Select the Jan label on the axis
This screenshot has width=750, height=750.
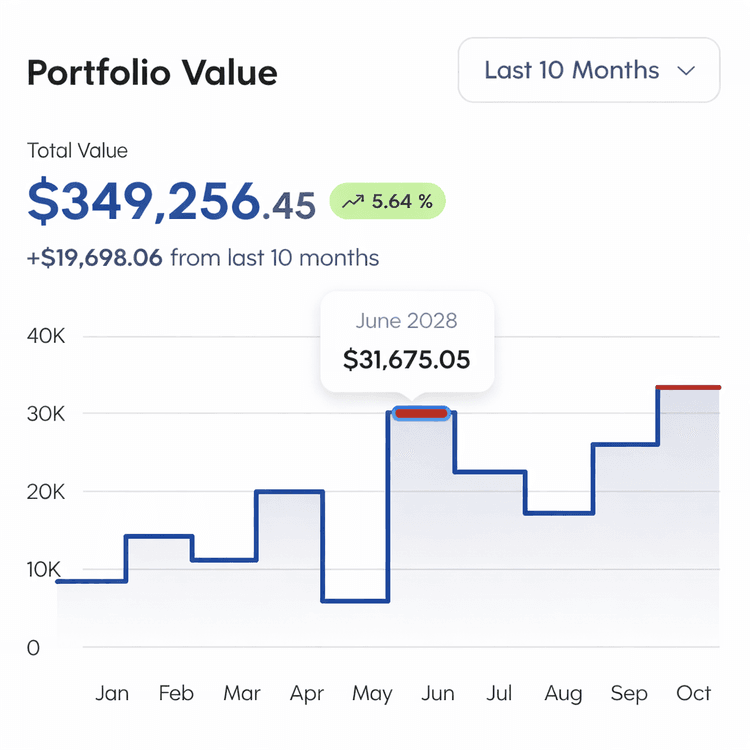112,693
